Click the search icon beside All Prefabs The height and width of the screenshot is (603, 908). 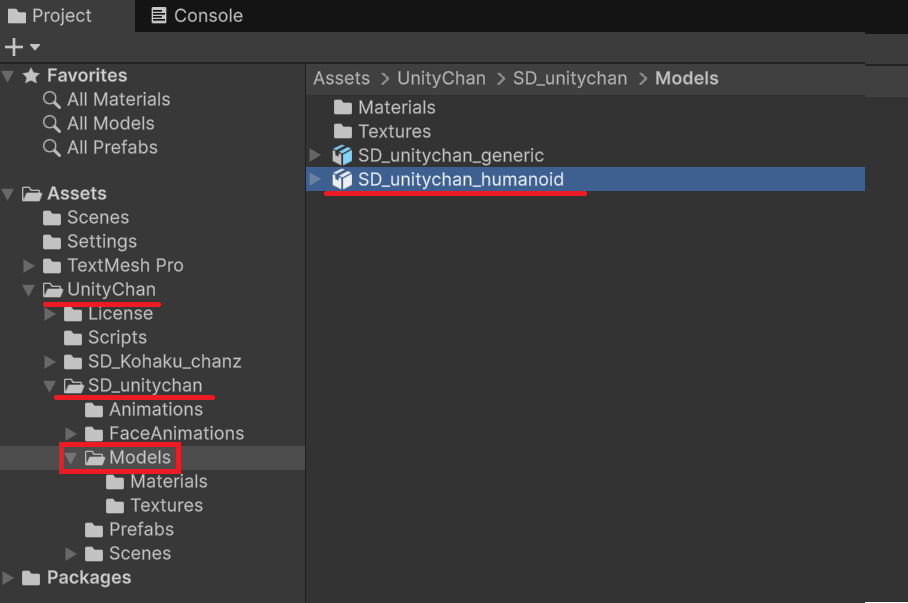pos(52,147)
